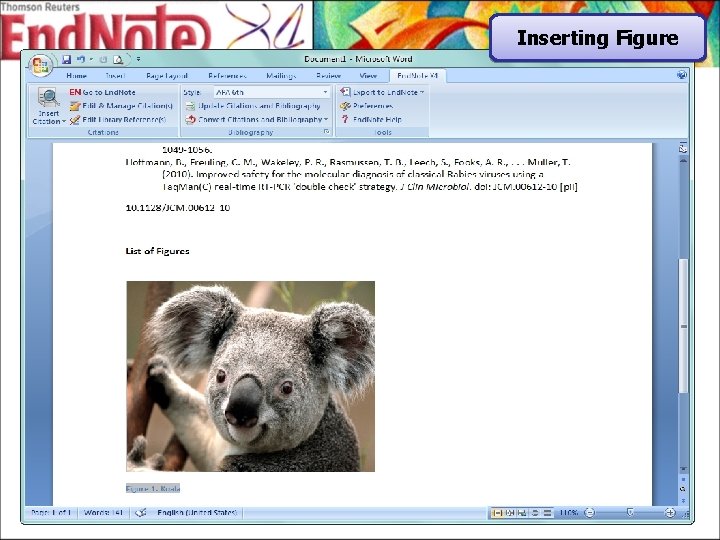Go to the References tab
This screenshot has height=540, width=720.
(227, 76)
